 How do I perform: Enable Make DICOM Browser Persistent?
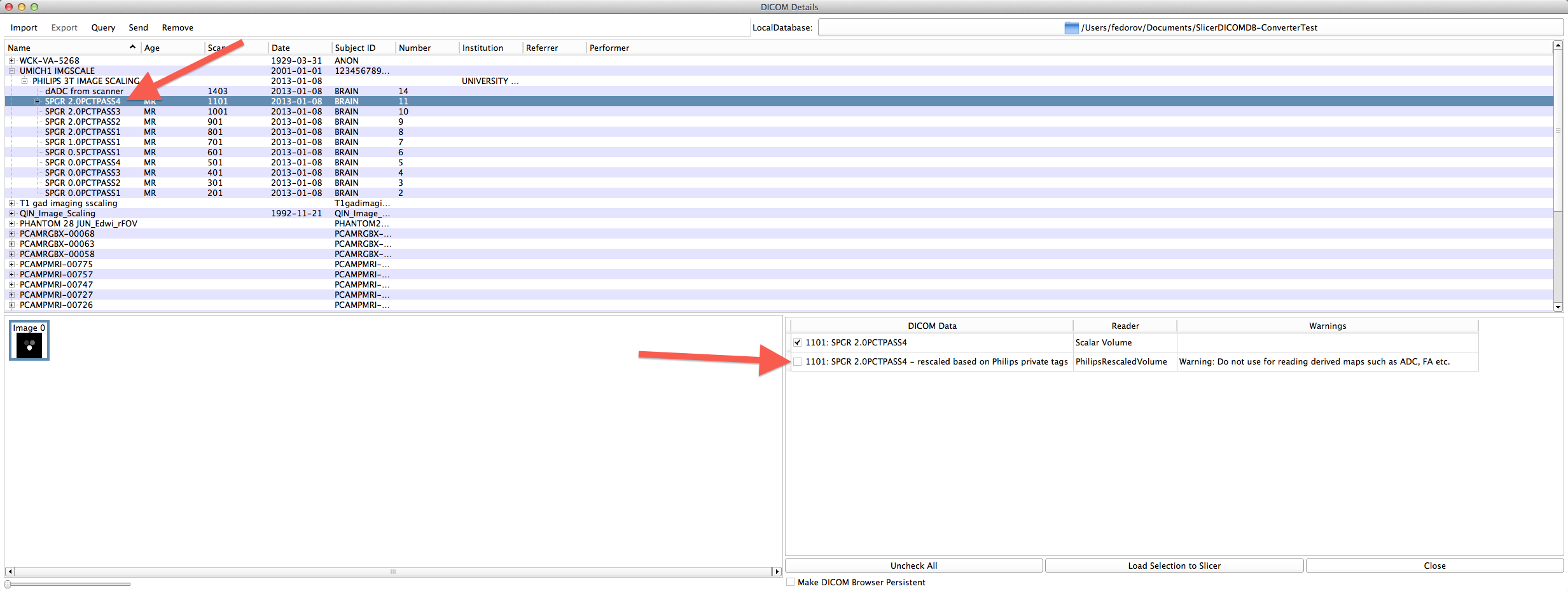[x=791, y=582]
